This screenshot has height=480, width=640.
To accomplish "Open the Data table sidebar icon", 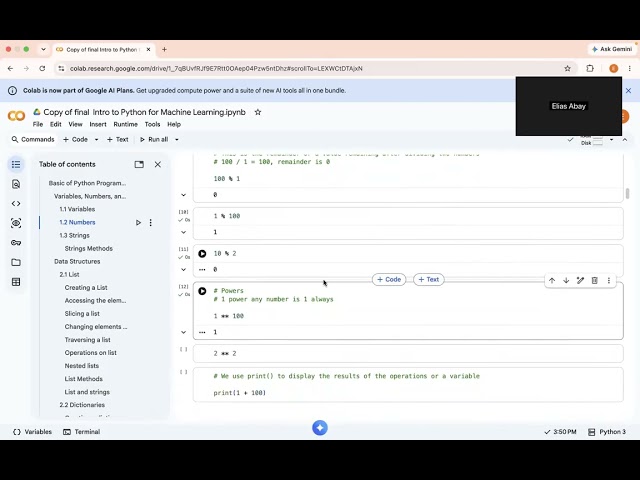I will pyautogui.click(x=16, y=282).
